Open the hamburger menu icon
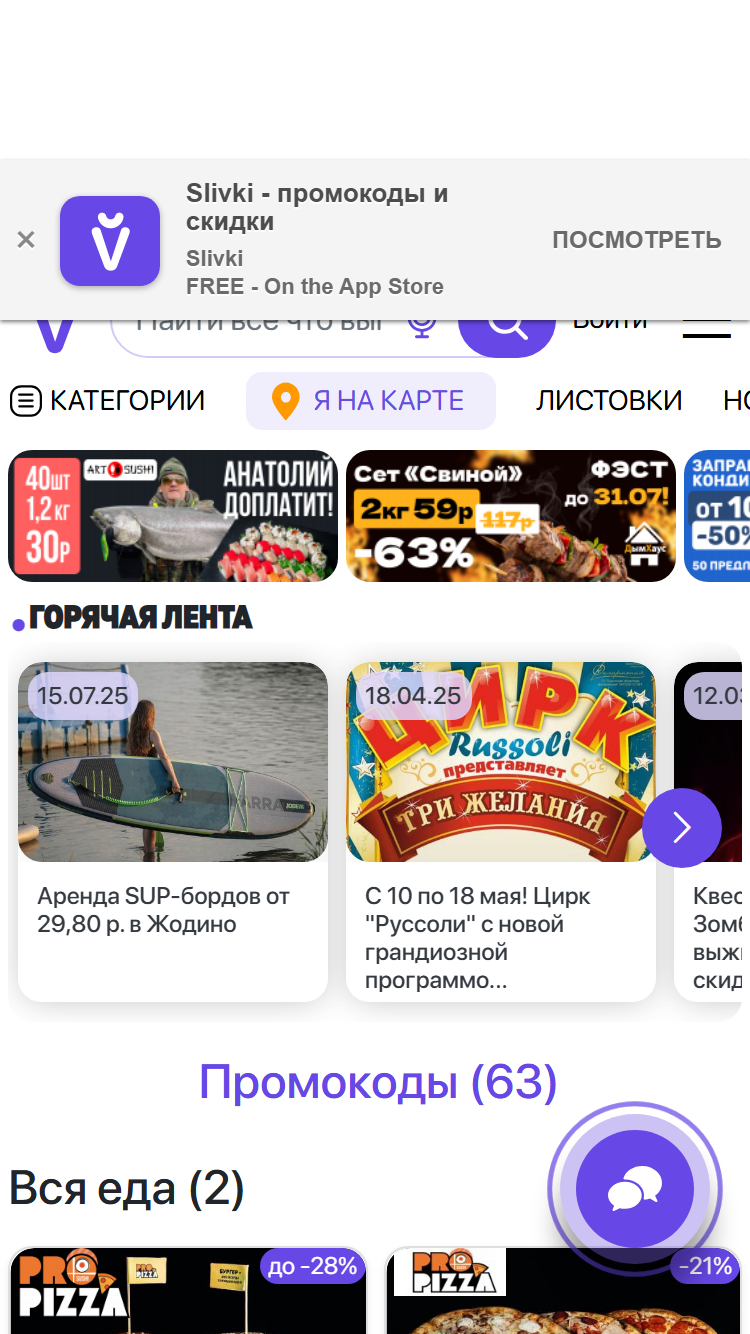750x1334 pixels. click(706, 330)
